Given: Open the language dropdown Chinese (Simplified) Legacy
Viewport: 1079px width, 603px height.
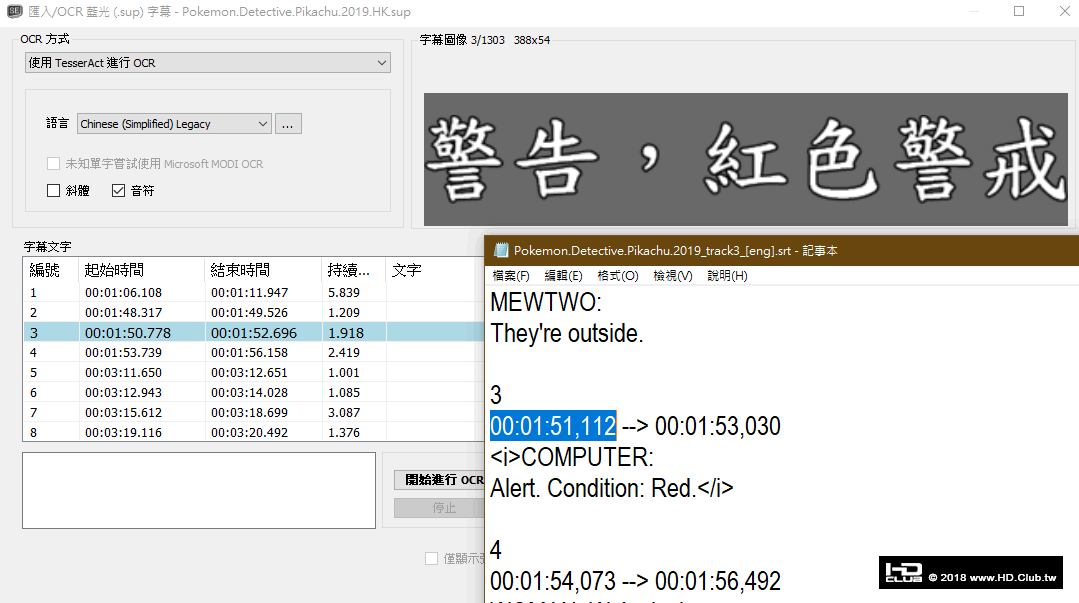Looking at the screenshot, I should 174,124.
